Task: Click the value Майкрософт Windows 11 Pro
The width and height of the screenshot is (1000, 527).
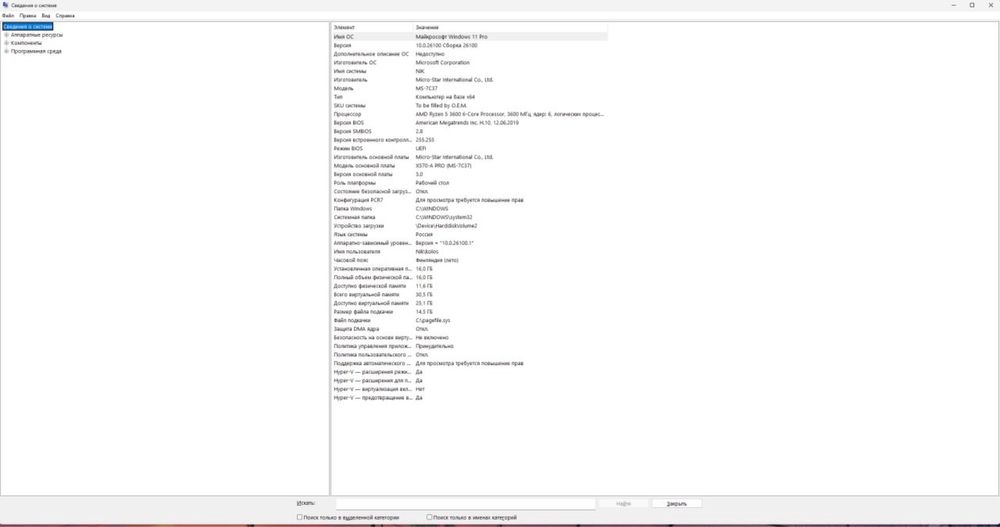Action: coord(452,37)
